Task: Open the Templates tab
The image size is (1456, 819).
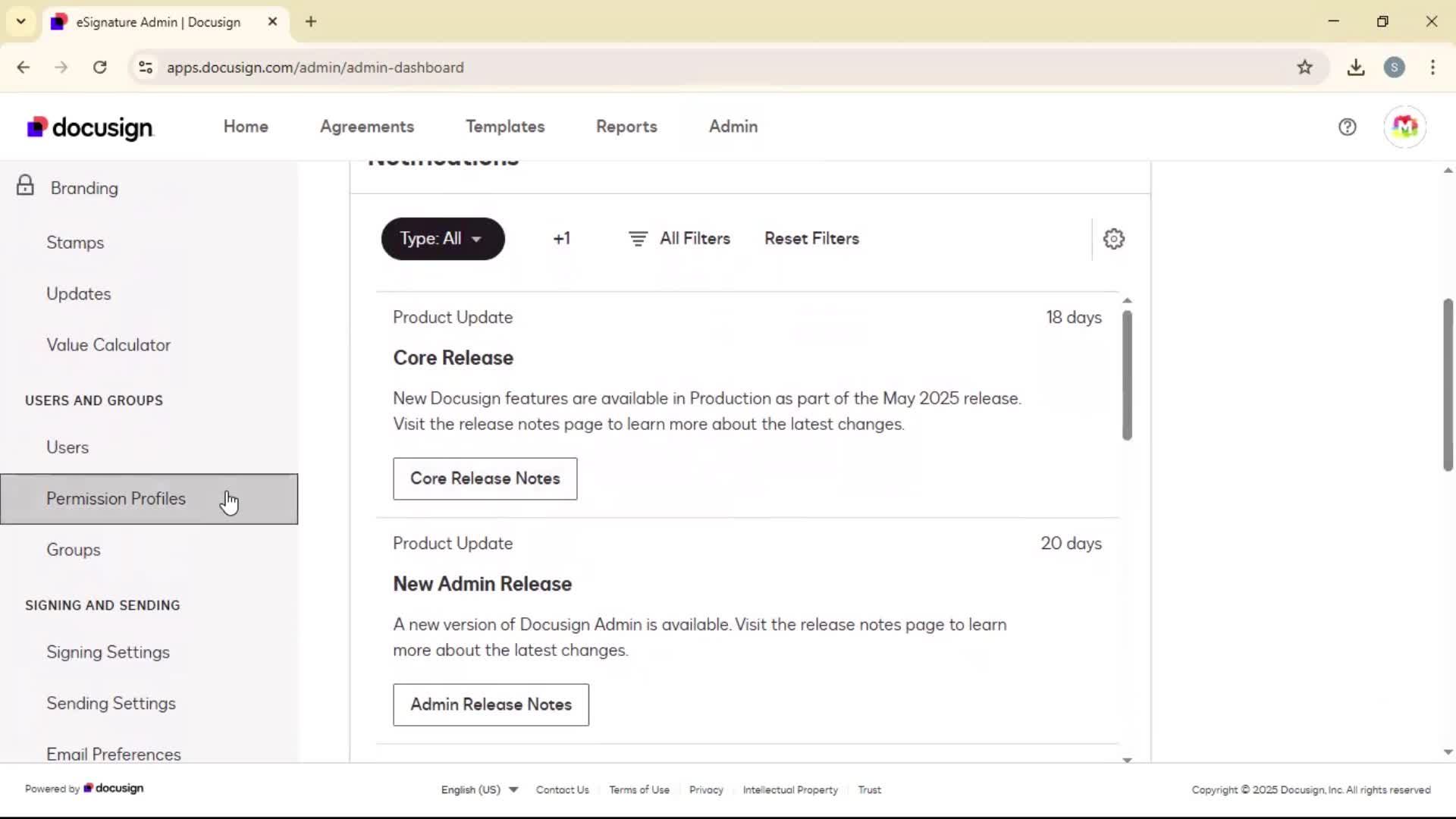Action: [505, 127]
